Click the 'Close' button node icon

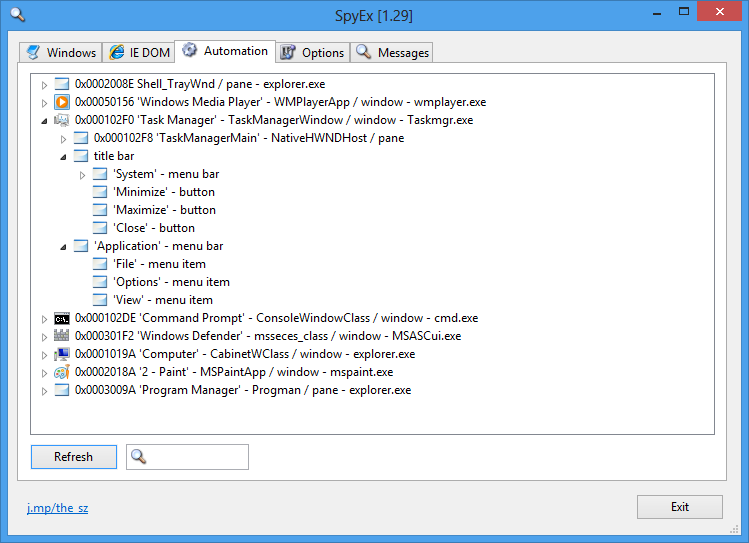(100, 228)
